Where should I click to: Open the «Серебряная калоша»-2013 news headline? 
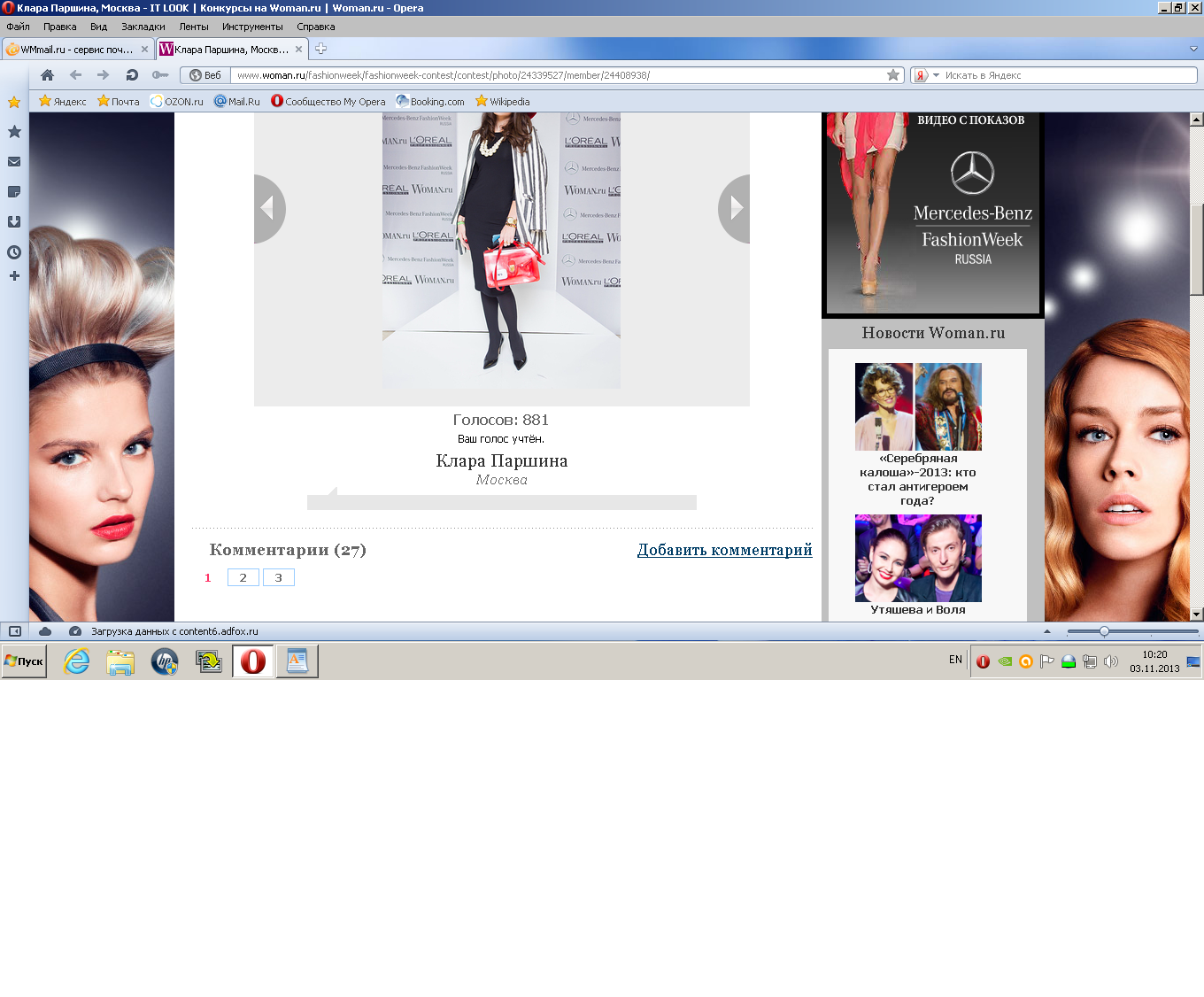918,479
